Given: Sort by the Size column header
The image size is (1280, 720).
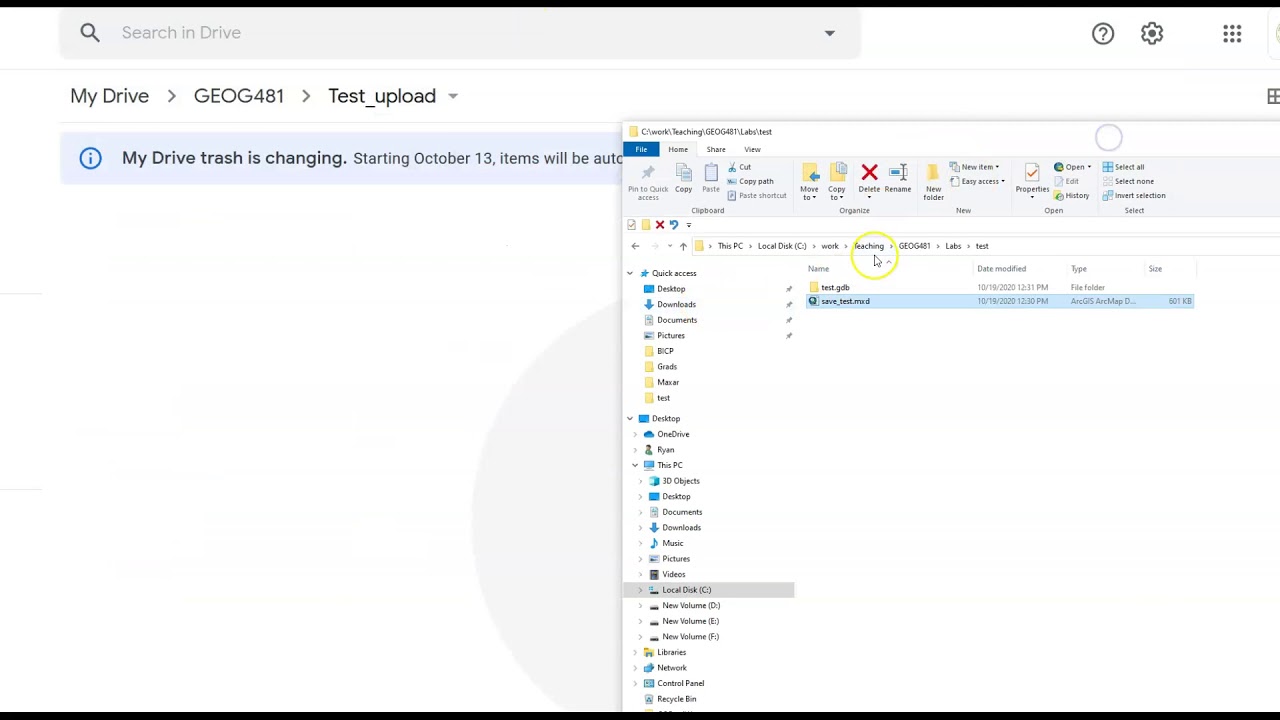Looking at the screenshot, I should tap(1155, 269).
